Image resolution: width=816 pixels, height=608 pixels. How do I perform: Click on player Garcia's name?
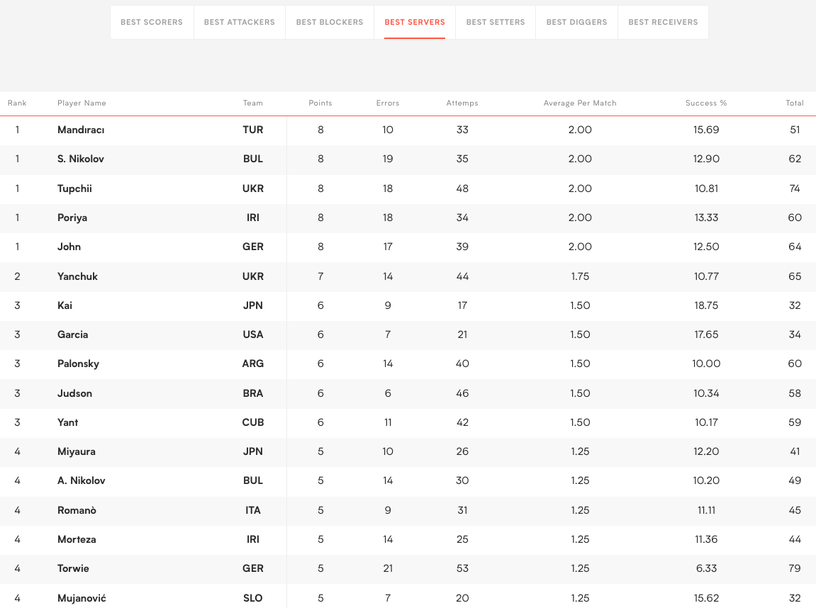click(73, 335)
